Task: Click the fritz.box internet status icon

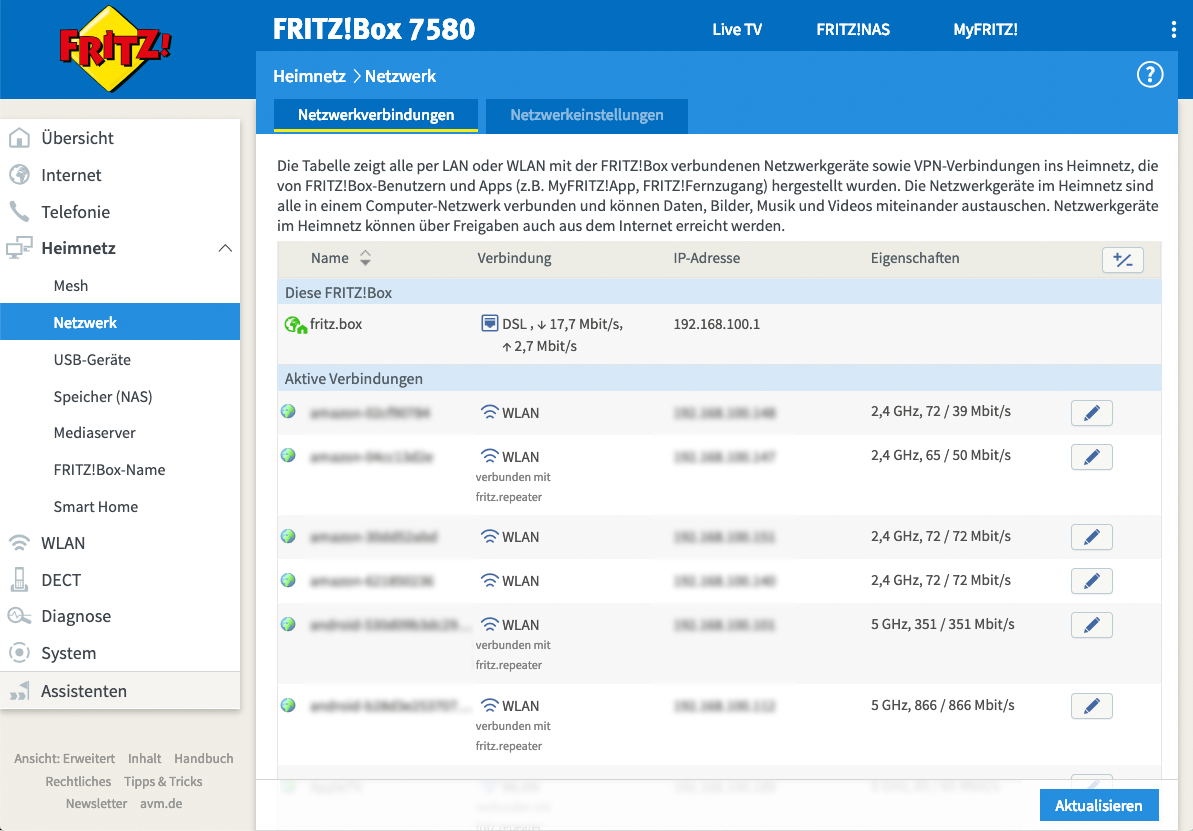Action: [295, 325]
